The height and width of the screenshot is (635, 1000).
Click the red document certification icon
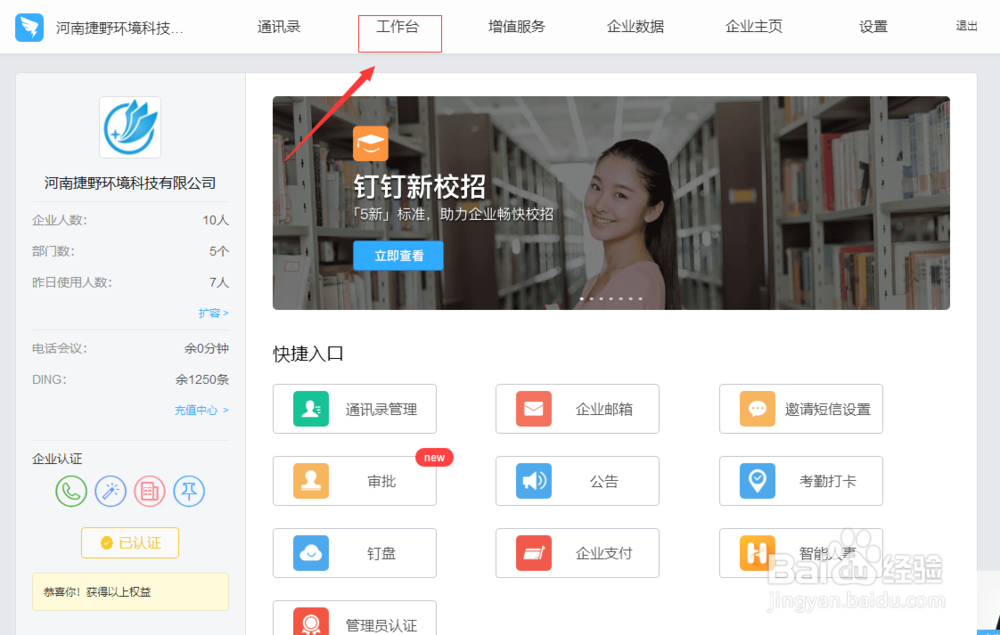point(150,492)
